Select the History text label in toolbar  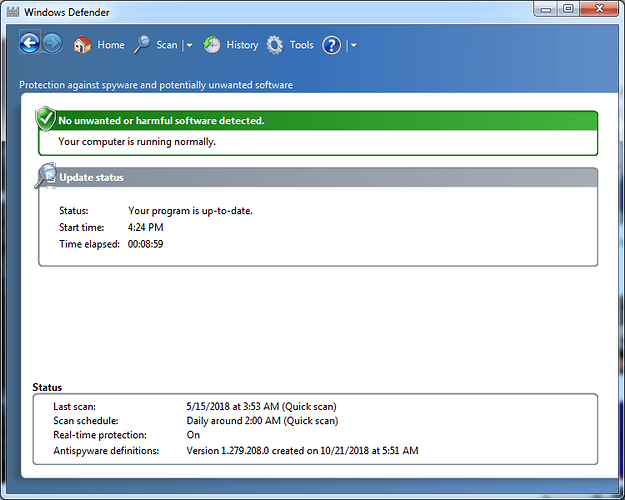pyautogui.click(x=242, y=45)
